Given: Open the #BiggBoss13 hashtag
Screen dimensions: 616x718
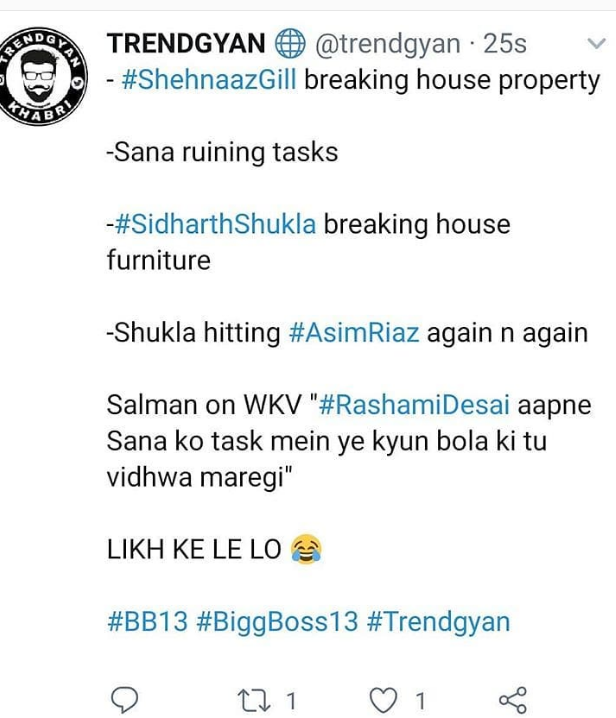Looking at the screenshot, I should pyautogui.click(x=277, y=623).
